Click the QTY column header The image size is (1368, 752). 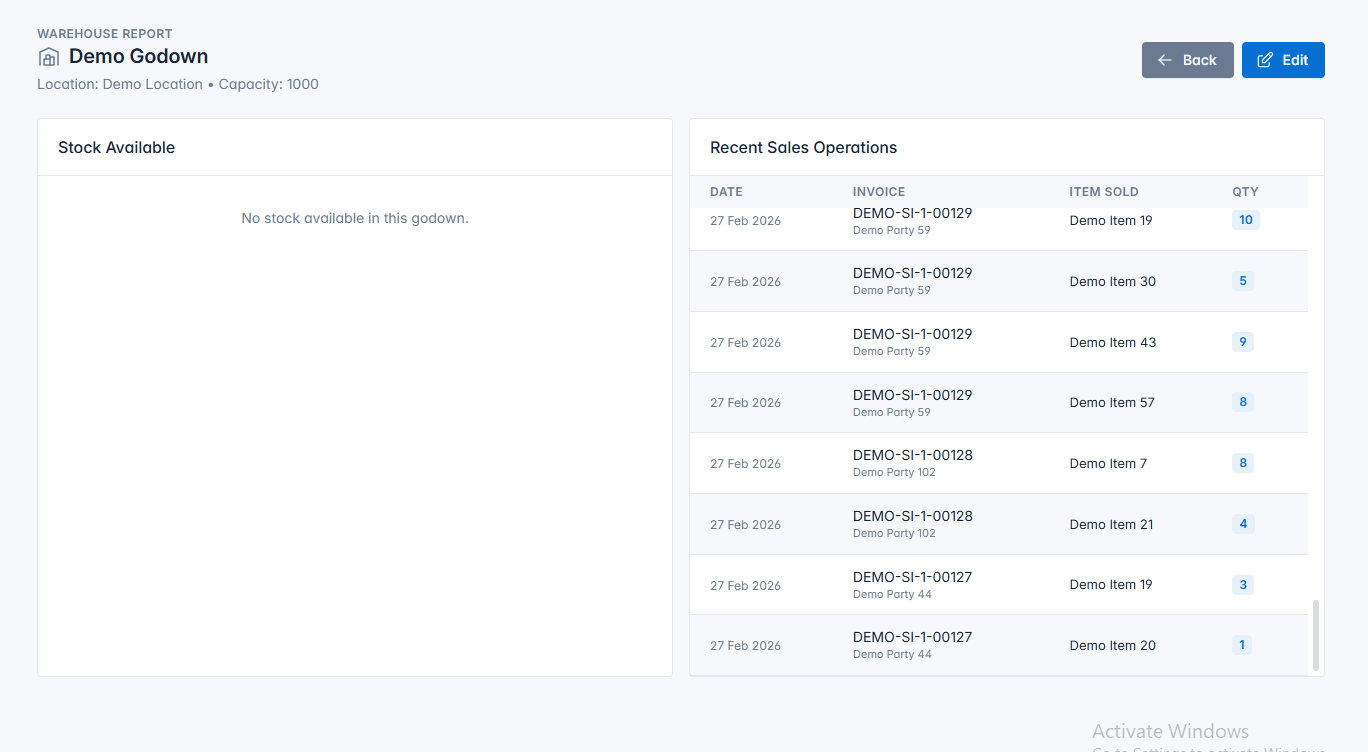(x=1245, y=192)
